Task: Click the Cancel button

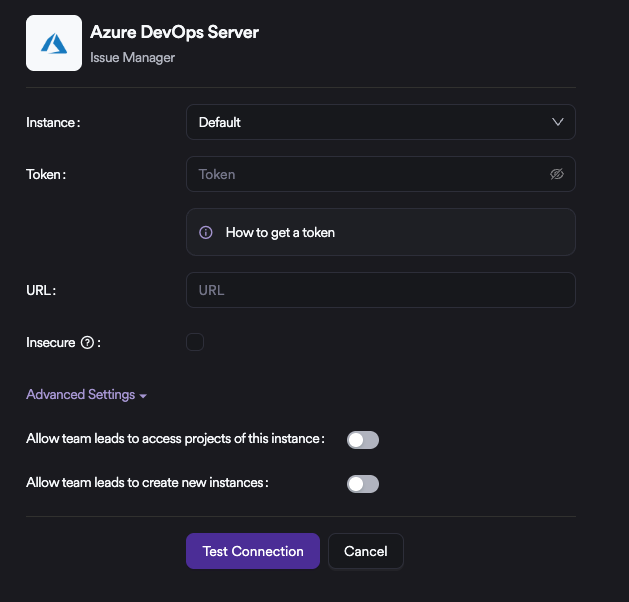Action: 365,551
